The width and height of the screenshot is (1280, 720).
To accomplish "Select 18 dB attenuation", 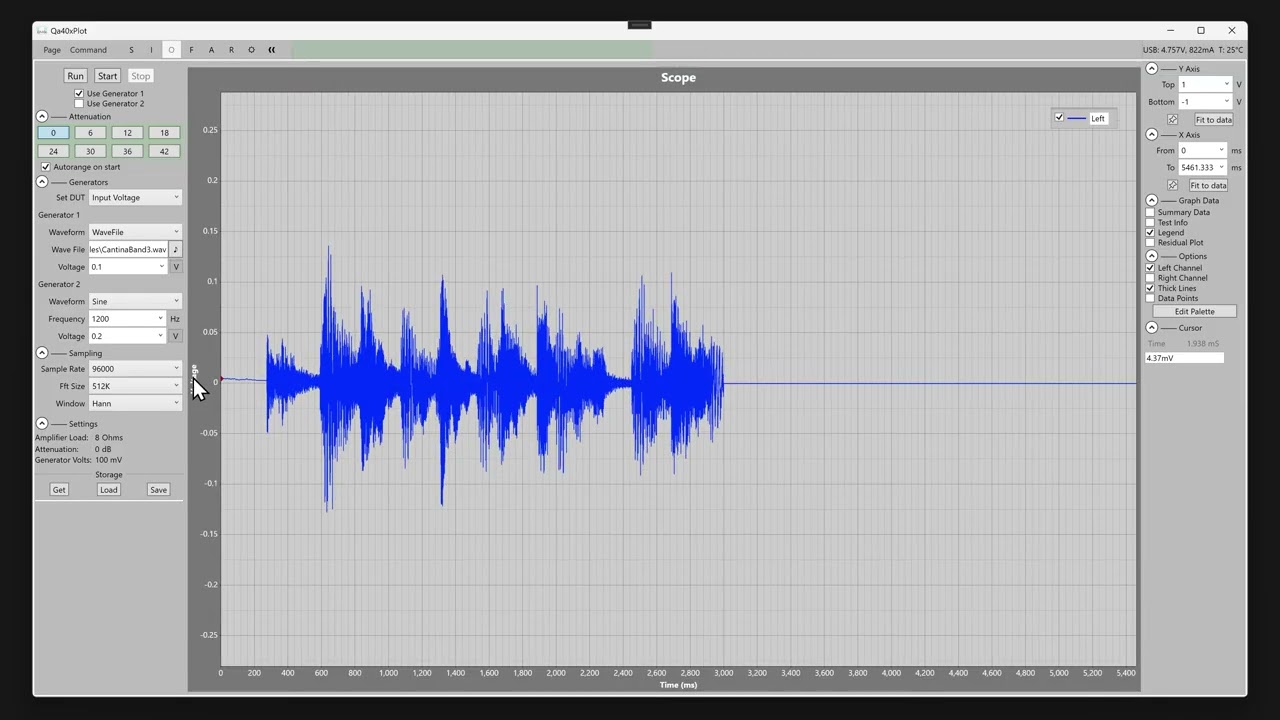I will (164, 133).
